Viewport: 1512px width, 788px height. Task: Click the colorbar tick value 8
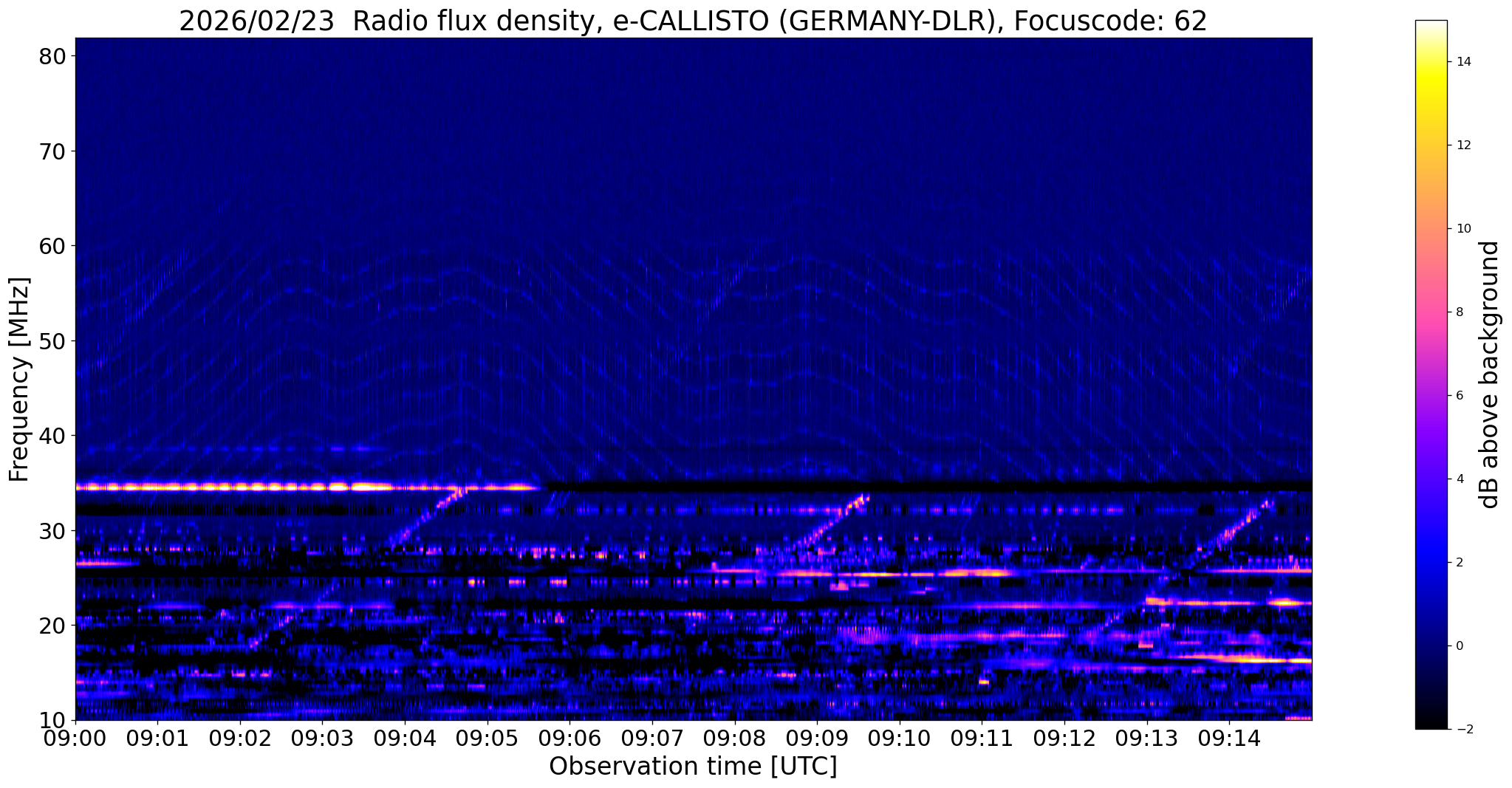tap(1460, 312)
